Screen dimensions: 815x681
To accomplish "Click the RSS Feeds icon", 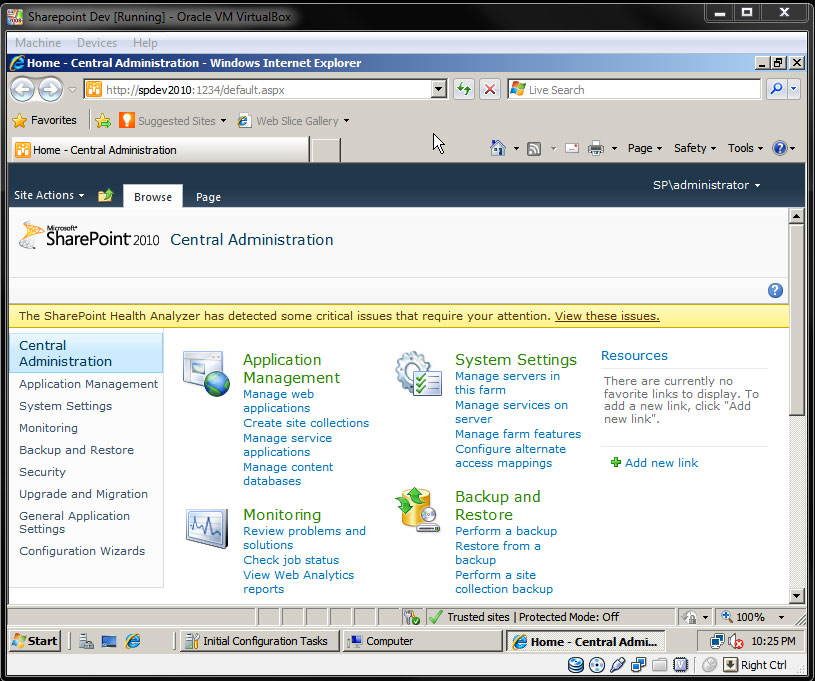I will [x=534, y=149].
